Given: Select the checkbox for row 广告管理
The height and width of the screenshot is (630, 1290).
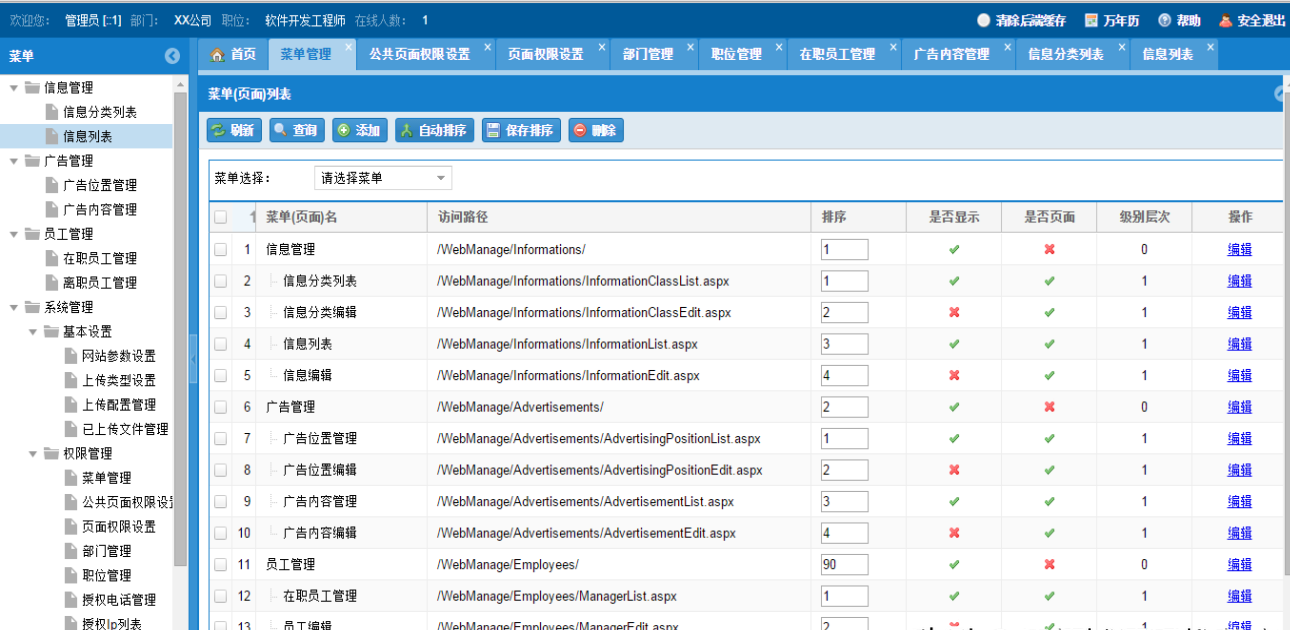Looking at the screenshot, I should pyautogui.click(x=220, y=407).
